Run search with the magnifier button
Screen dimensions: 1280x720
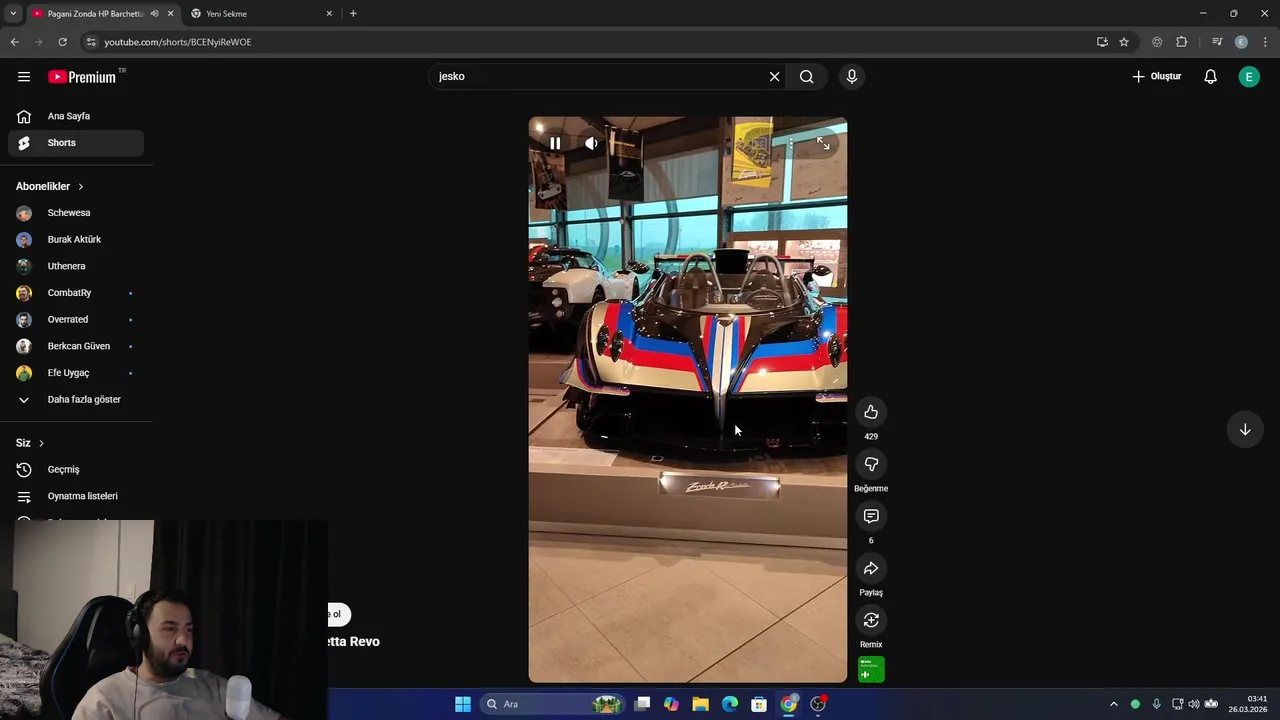pyautogui.click(x=807, y=77)
